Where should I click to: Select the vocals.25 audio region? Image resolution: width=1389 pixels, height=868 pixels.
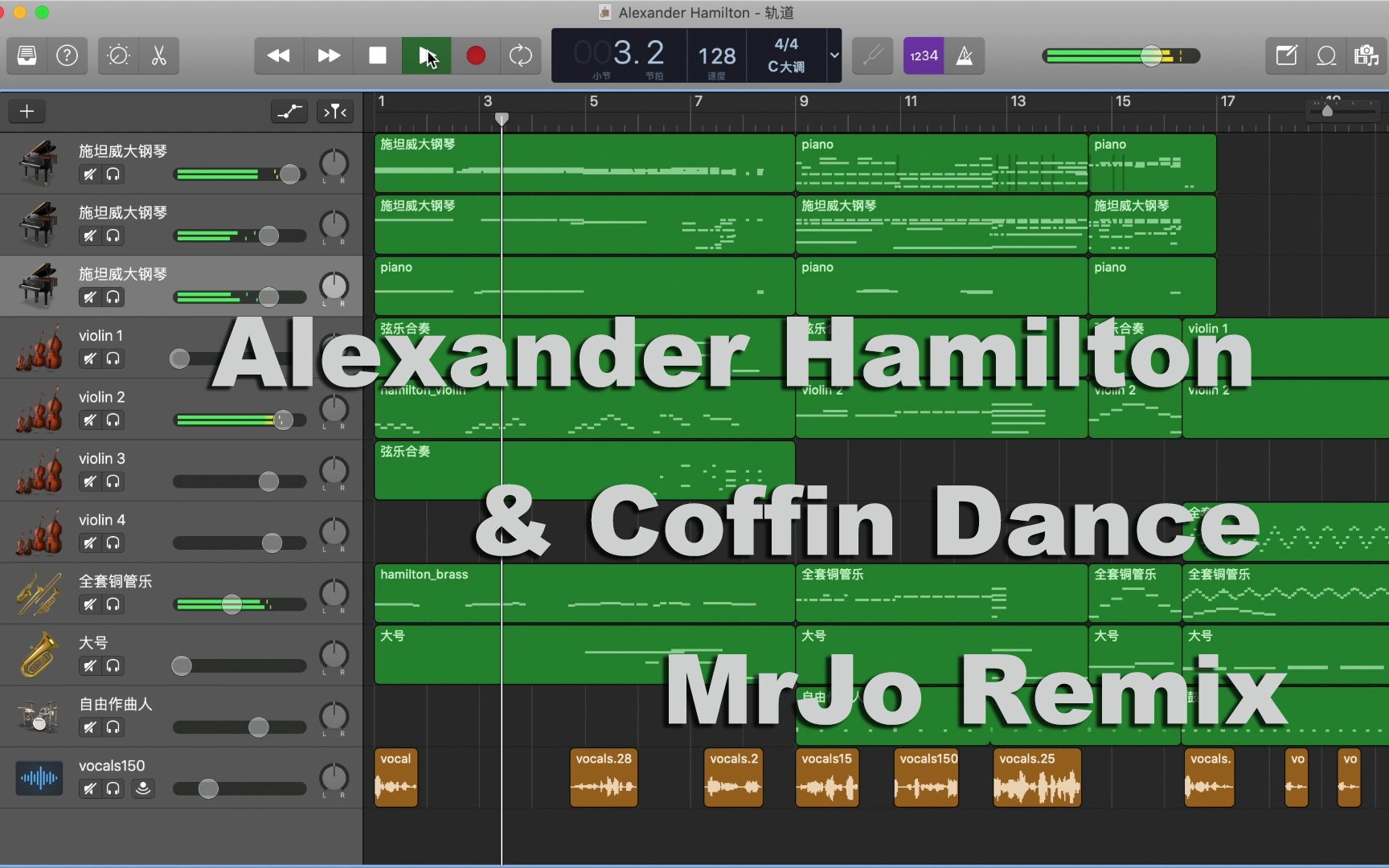tap(1037, 777)
